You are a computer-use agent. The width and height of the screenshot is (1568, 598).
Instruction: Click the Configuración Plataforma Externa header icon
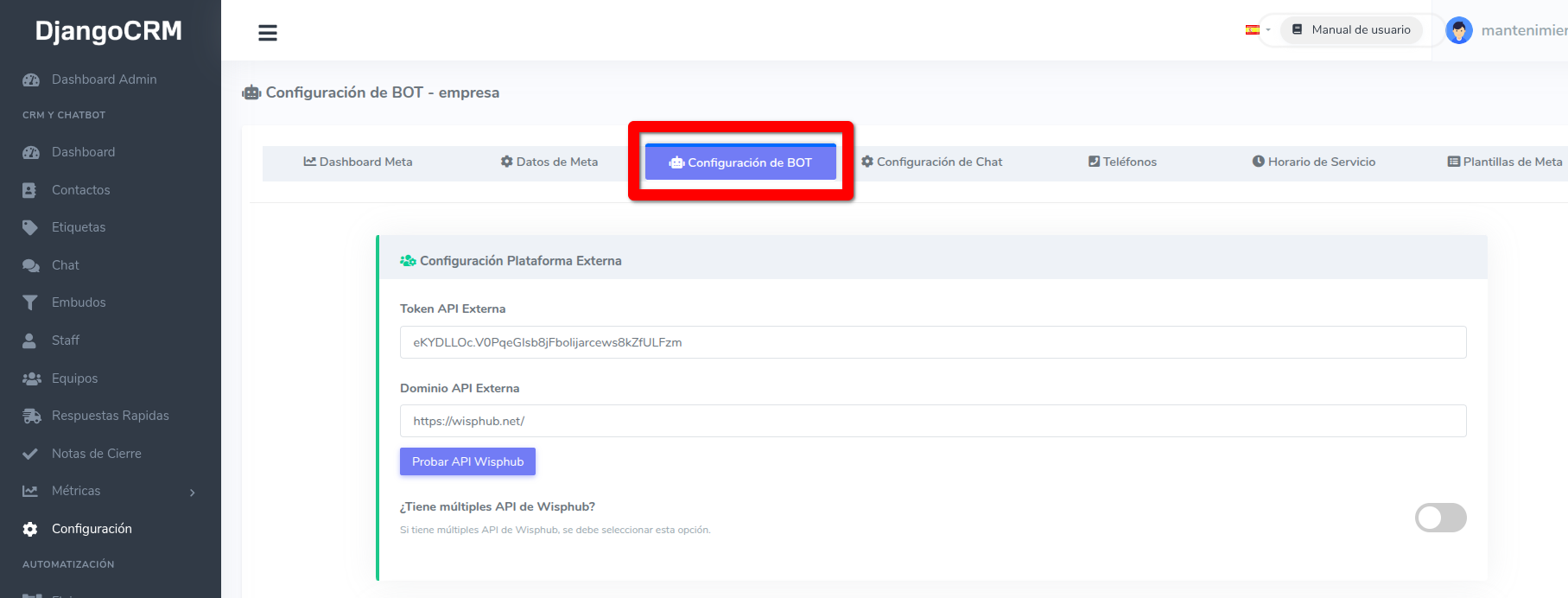click(408, 260)
